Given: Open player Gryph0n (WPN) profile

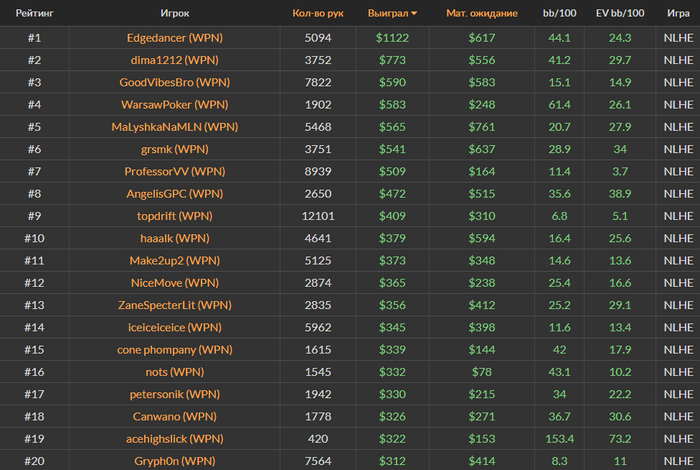Looking at the screenshot, I should pos(175,461).
